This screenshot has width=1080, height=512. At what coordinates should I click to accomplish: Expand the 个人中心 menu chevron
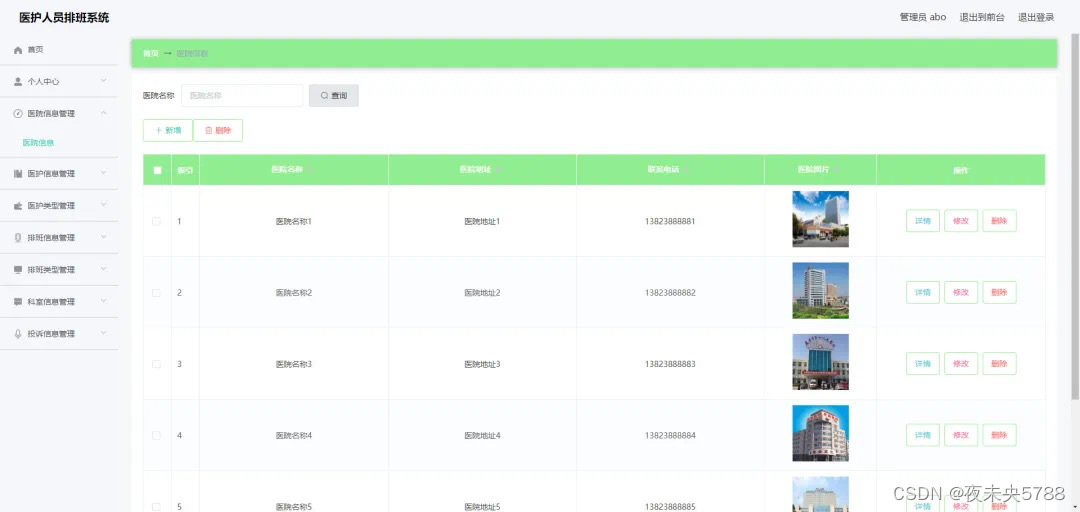point(103,81)
